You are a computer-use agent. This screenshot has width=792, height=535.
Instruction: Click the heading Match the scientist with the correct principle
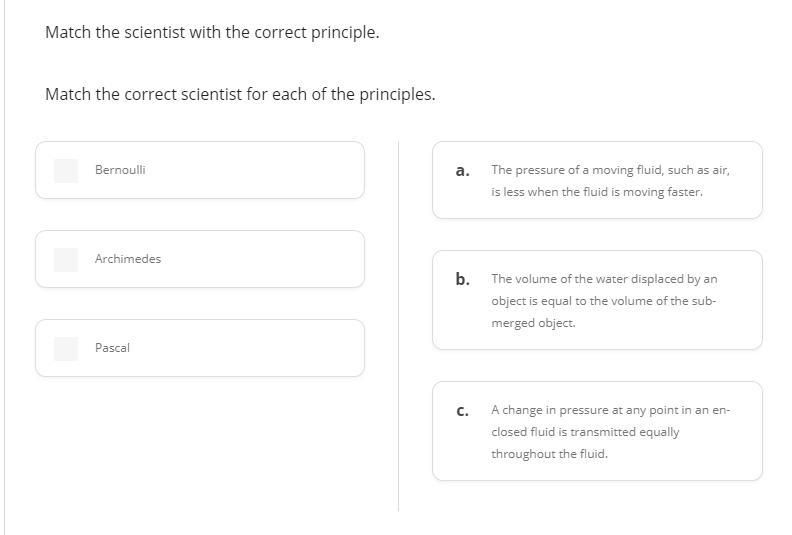[212, 32]
